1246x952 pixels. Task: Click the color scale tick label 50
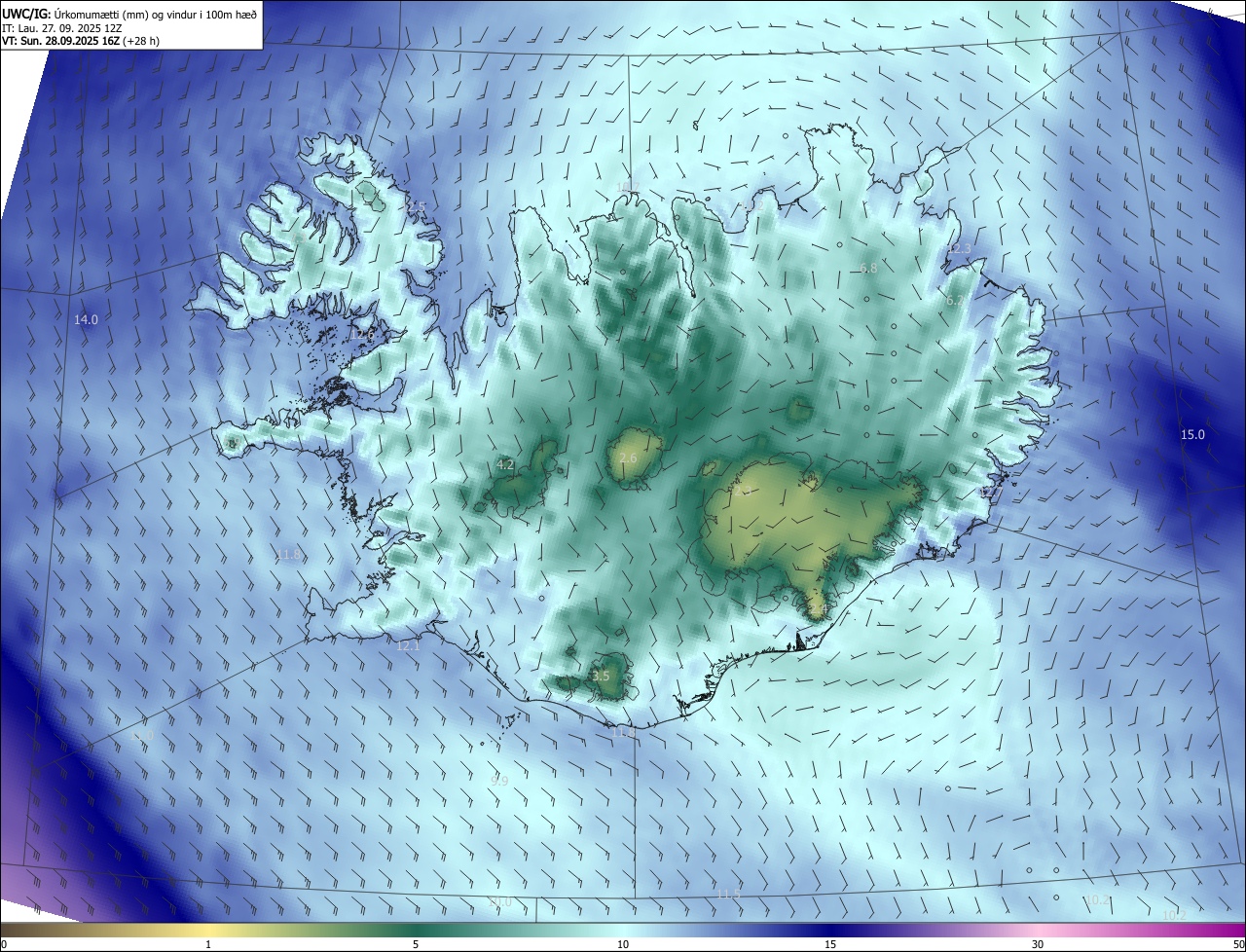click(1238, 944)
